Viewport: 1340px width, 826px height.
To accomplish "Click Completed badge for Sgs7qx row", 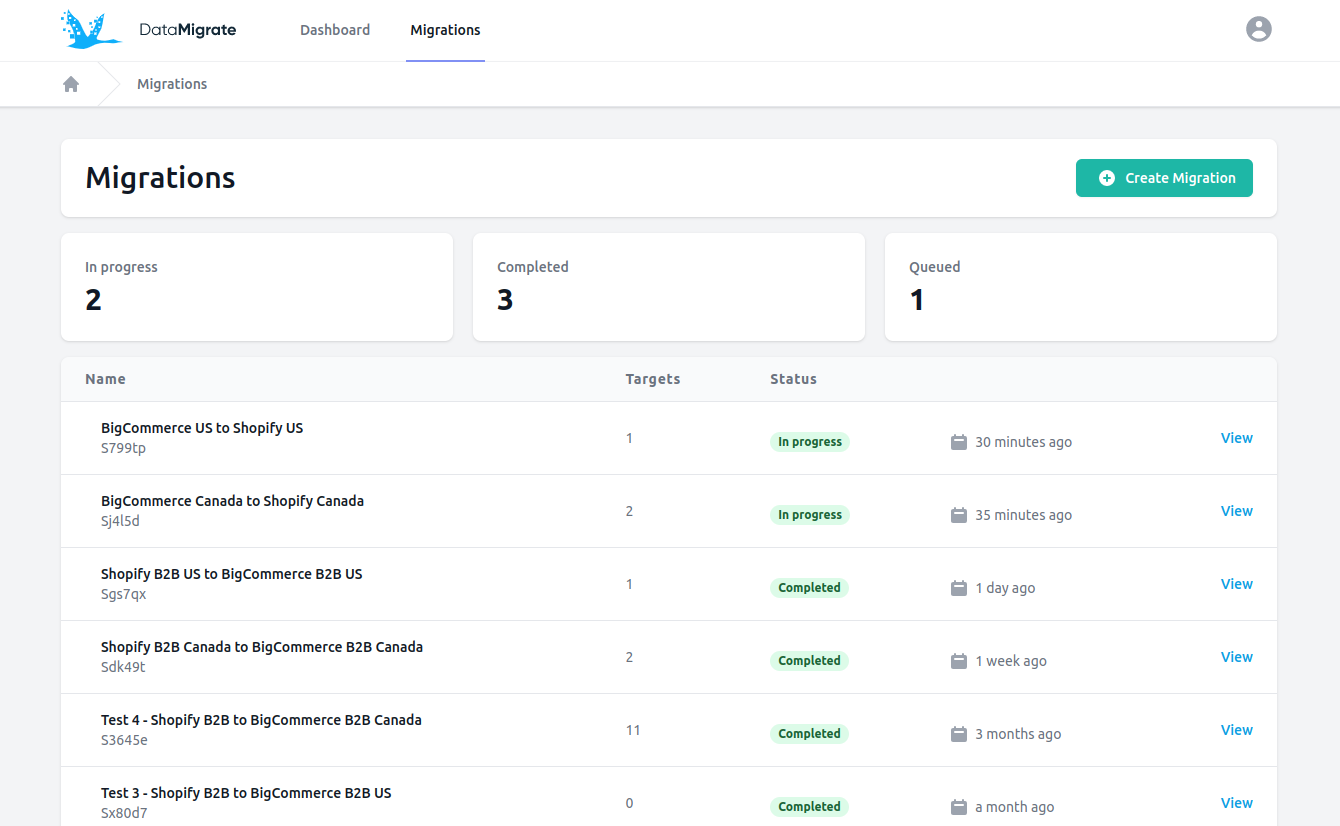I will (x=809, y=588).
